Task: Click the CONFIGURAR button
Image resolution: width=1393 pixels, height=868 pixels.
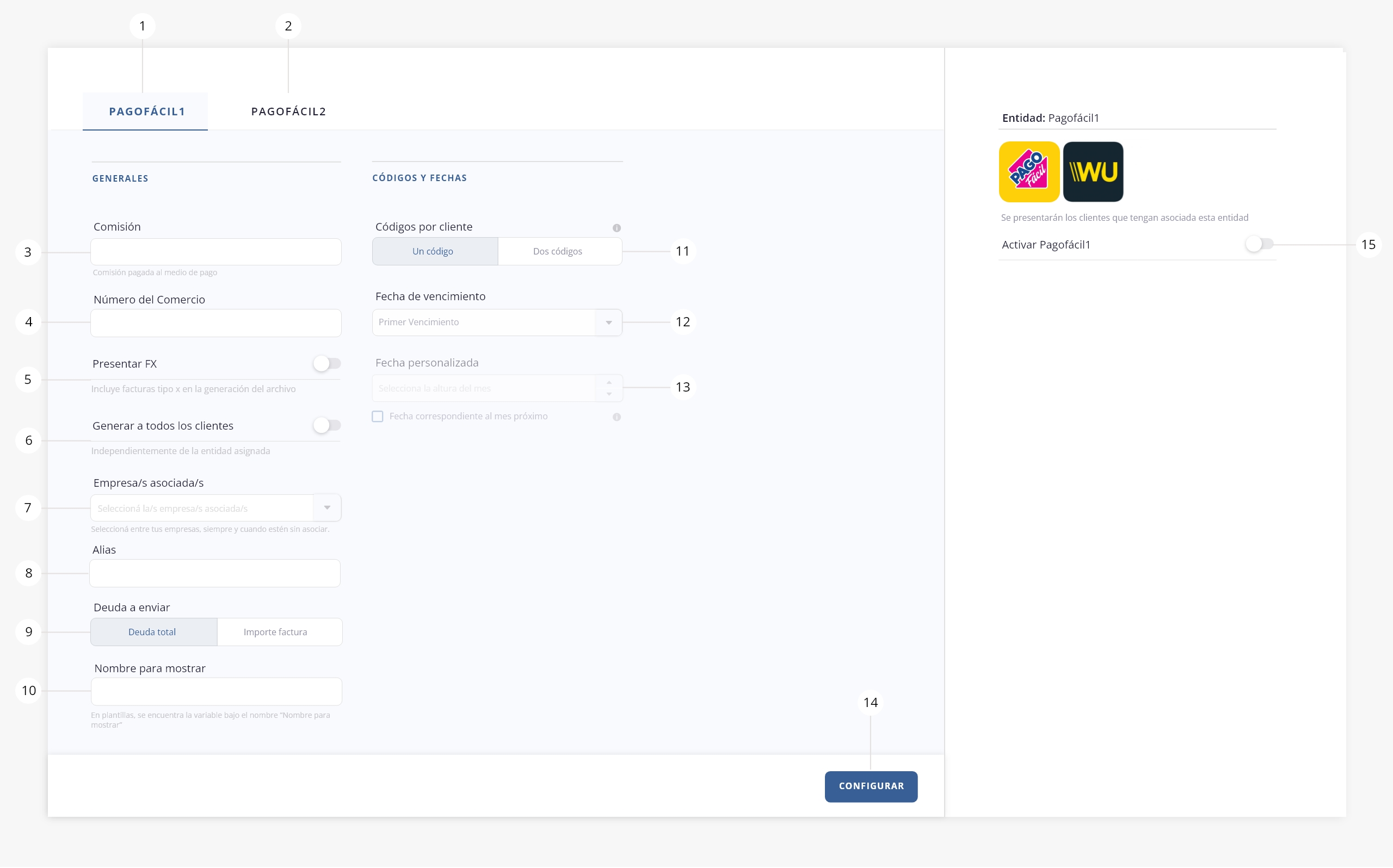Action: click(871, 786)
